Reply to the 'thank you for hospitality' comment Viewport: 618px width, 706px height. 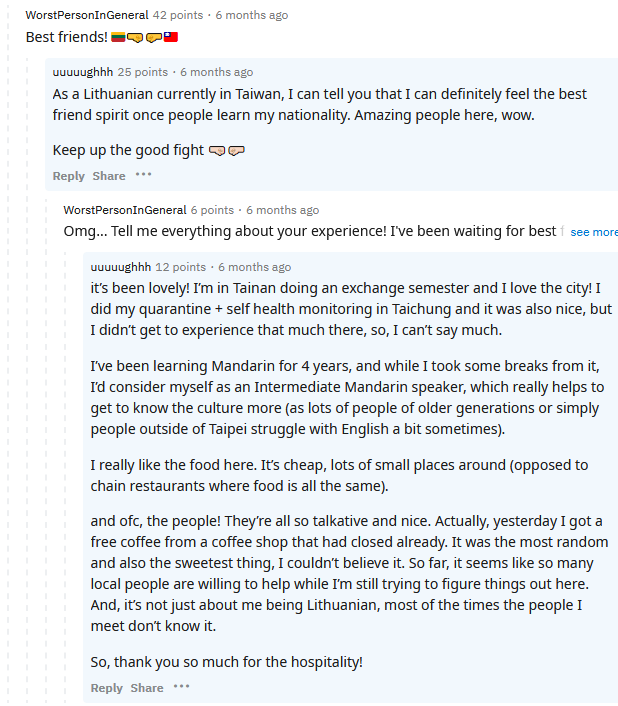coord(106,688)
